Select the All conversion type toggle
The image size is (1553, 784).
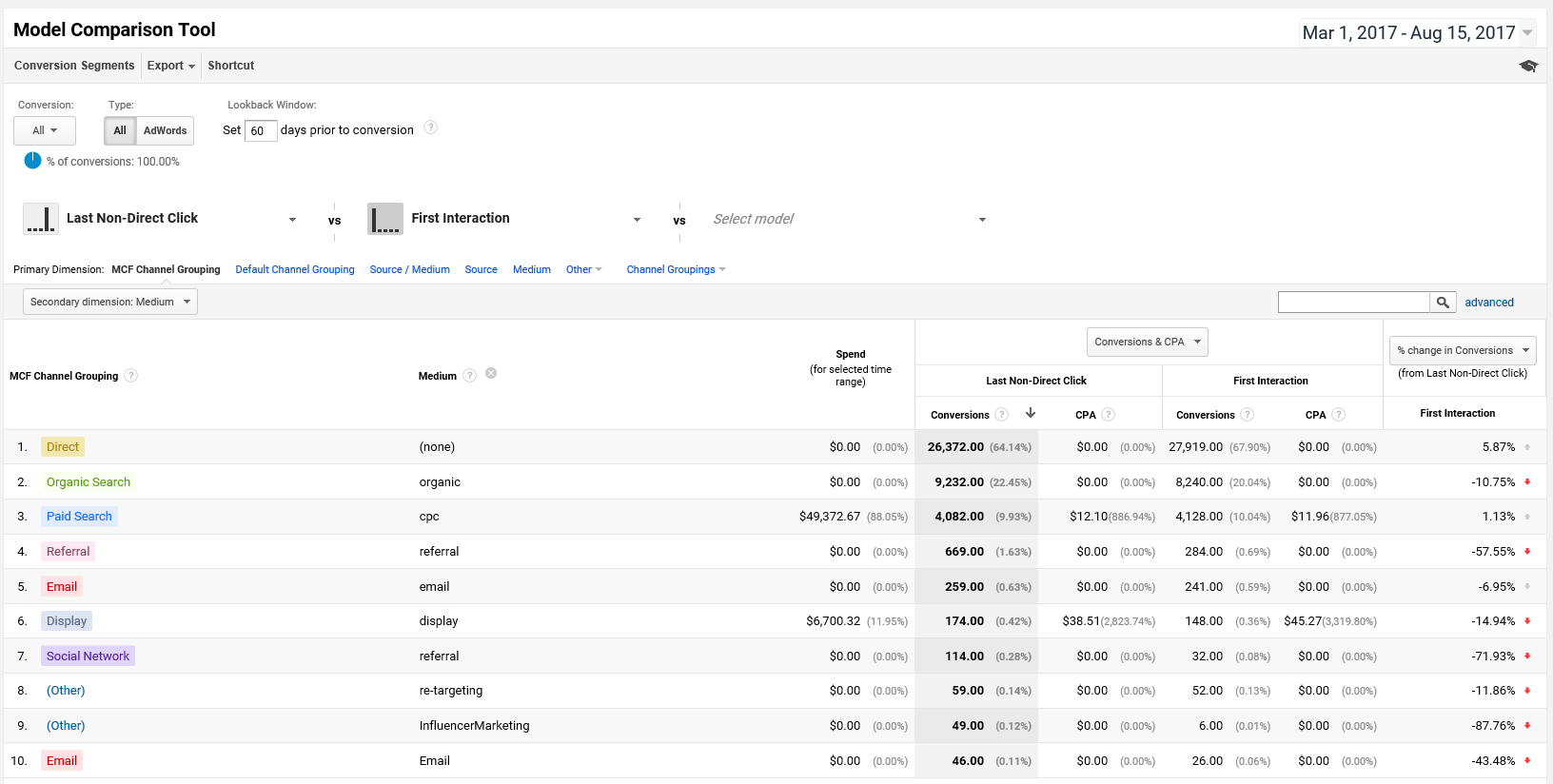pos(120,130)
